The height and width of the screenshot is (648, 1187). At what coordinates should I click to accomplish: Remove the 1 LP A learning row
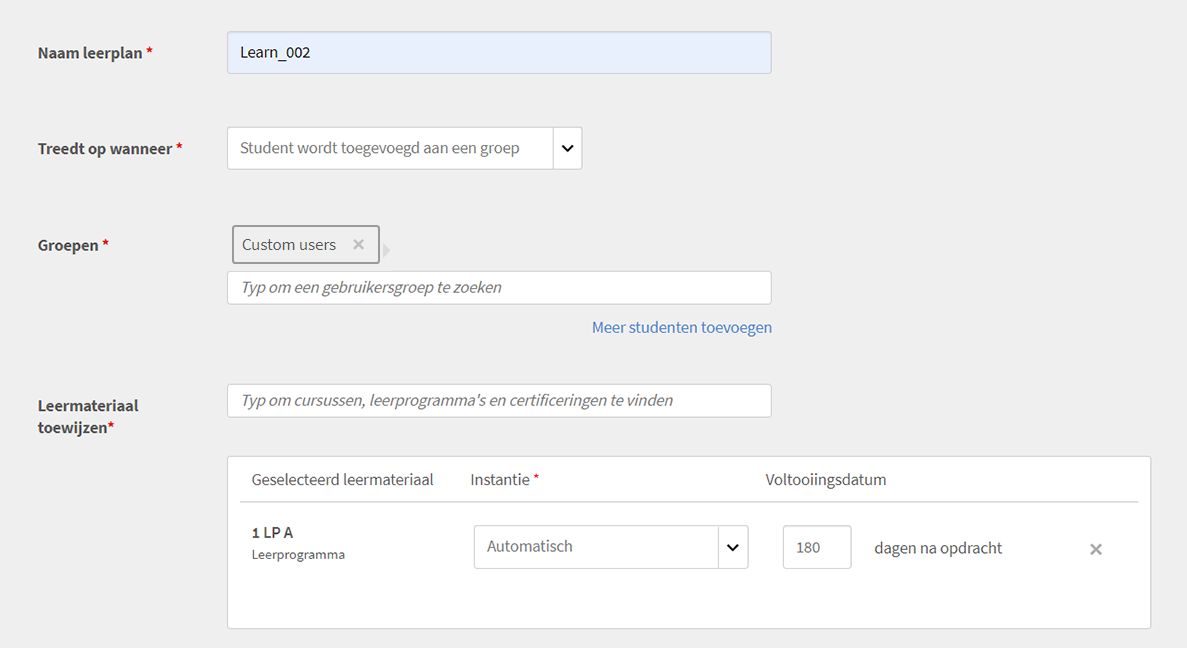pos(1095,550)
